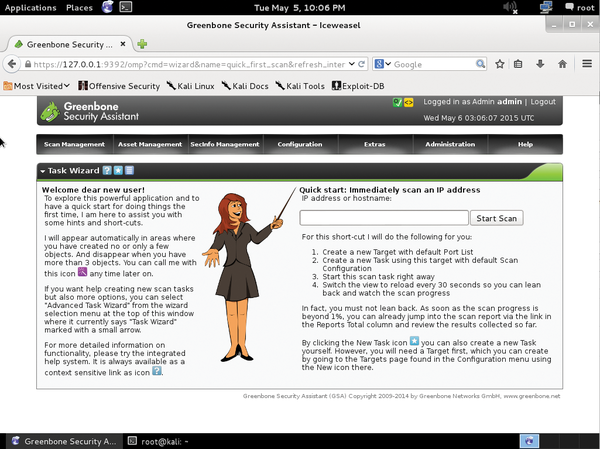Expand the Most Visited bookmarks dropdown
This screenshot has width=600, height=449.
37,86
